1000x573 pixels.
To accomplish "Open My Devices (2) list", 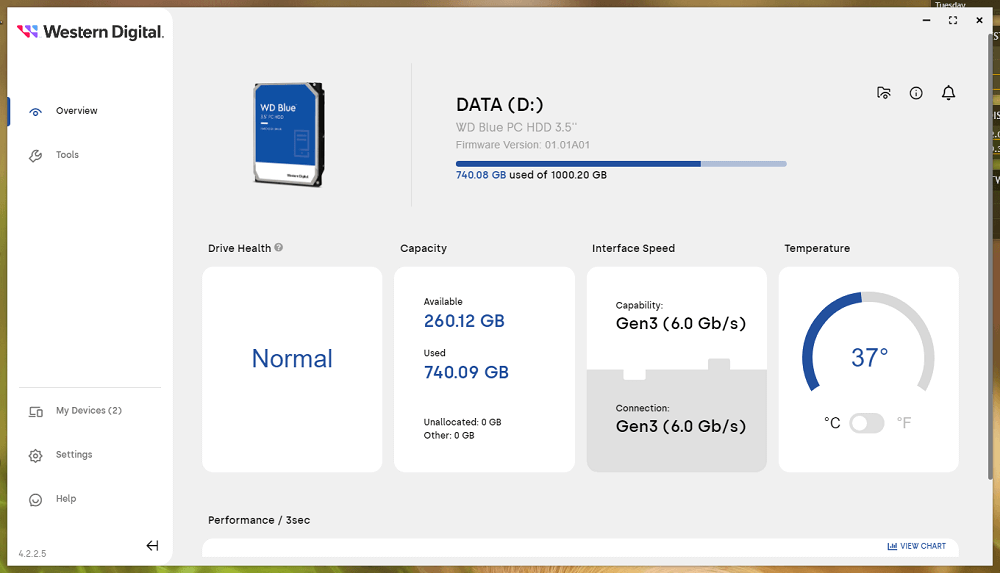I will click(x=89, y=410).
